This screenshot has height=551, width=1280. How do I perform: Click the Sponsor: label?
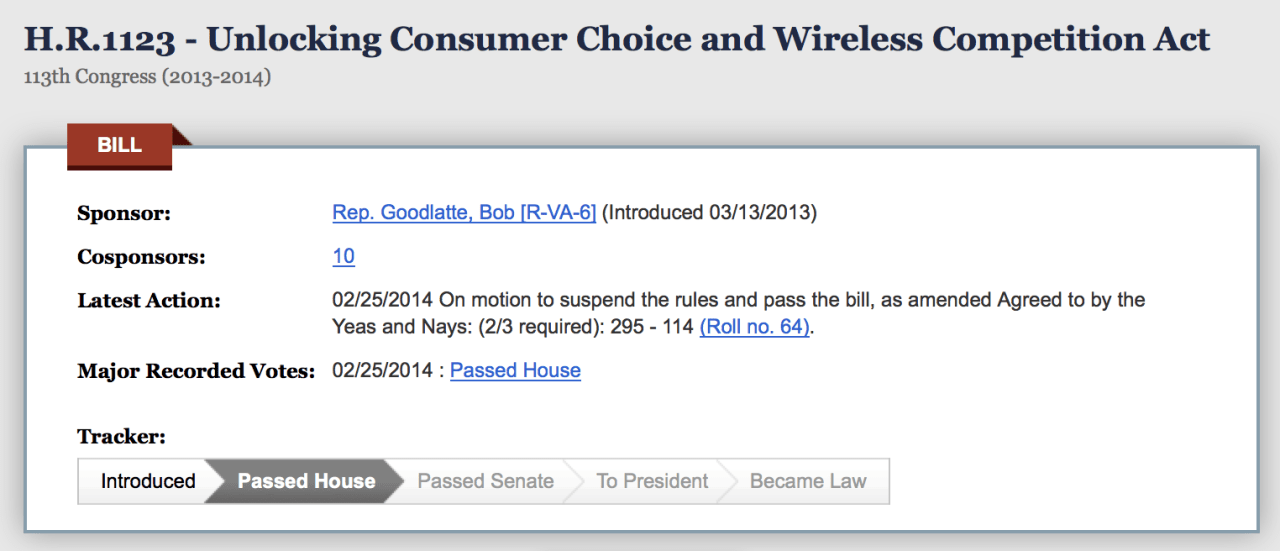(x=124, y=214)
